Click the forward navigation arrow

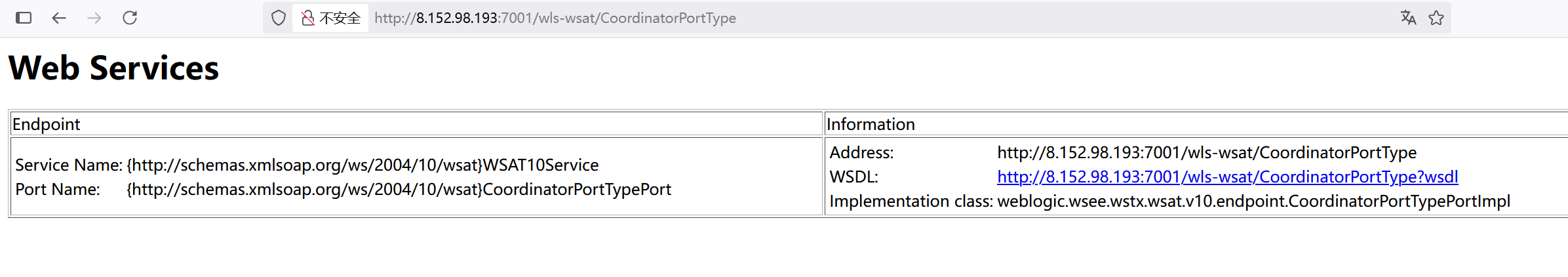tap(94, 18)
